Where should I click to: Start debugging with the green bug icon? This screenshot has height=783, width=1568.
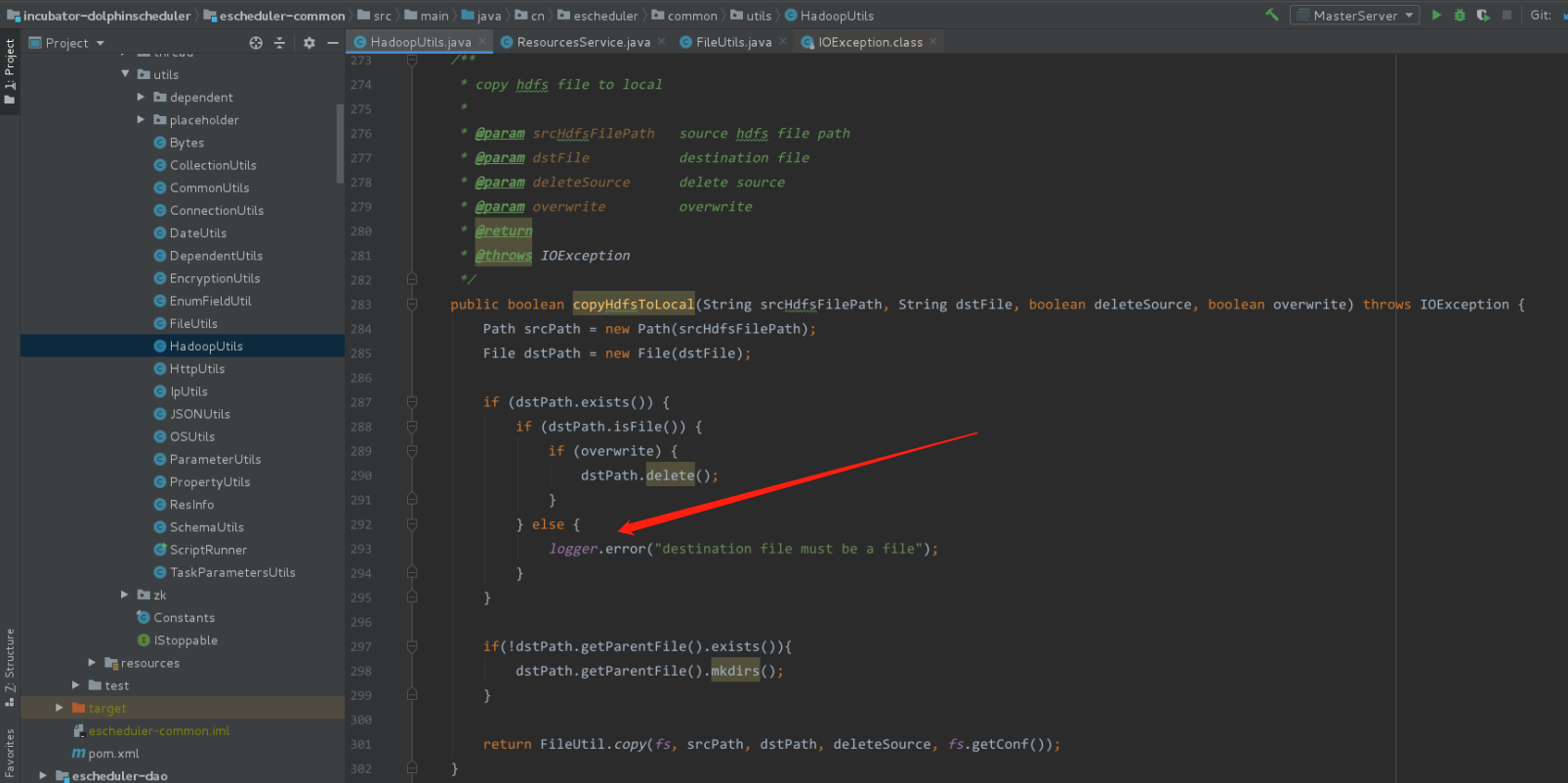coord(1460,15)
